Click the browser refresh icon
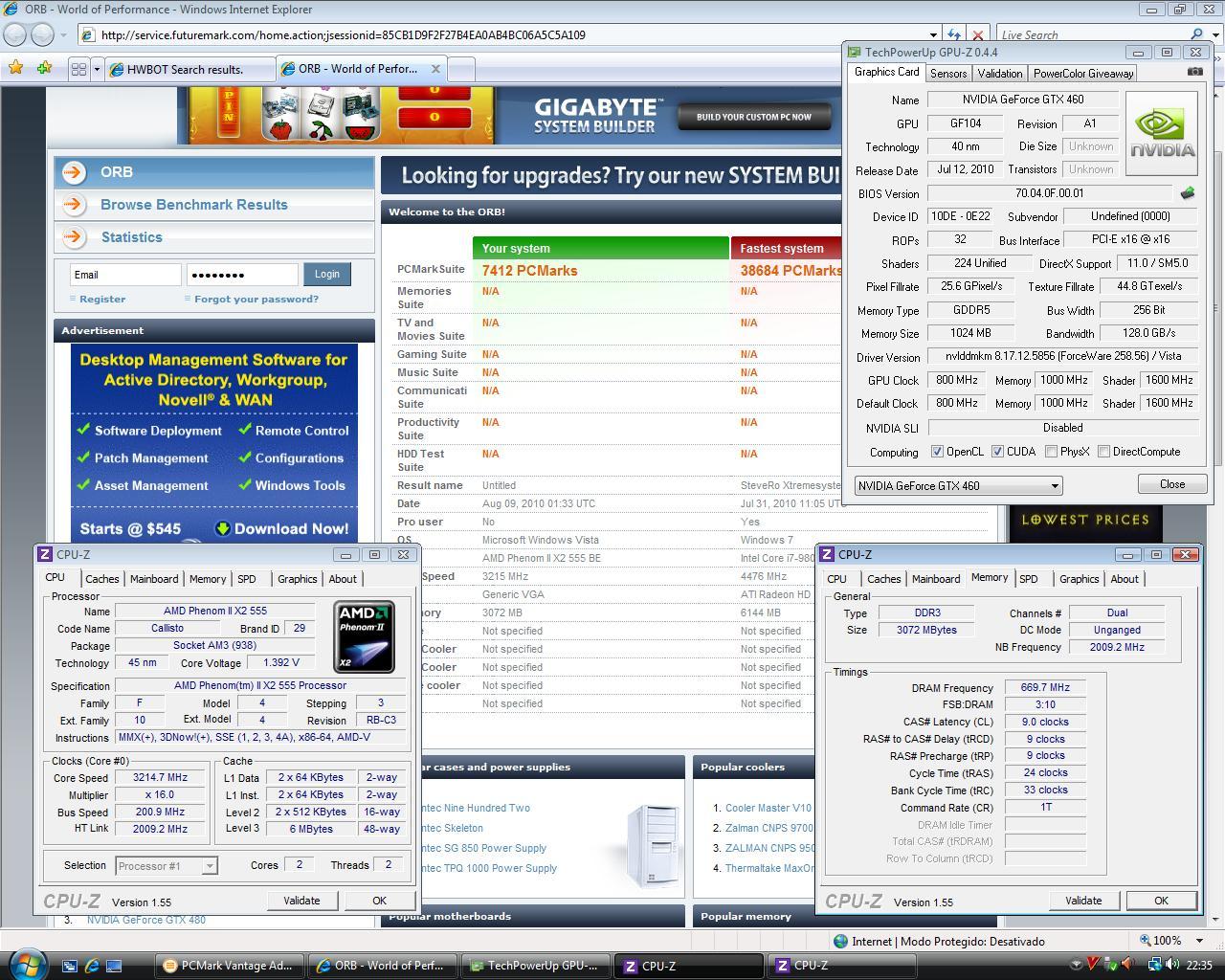Viewport: 1225px width, 980px height. 954,34
